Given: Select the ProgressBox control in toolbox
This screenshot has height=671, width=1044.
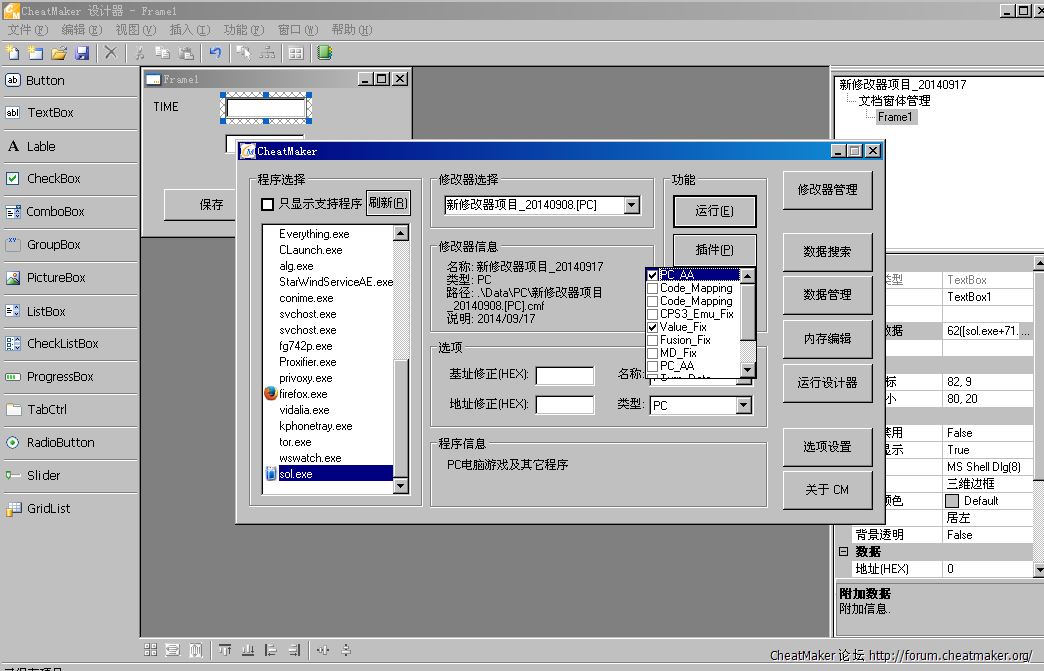Looking at the screenshot, I should pyautogui.click(x=59, y=377).
